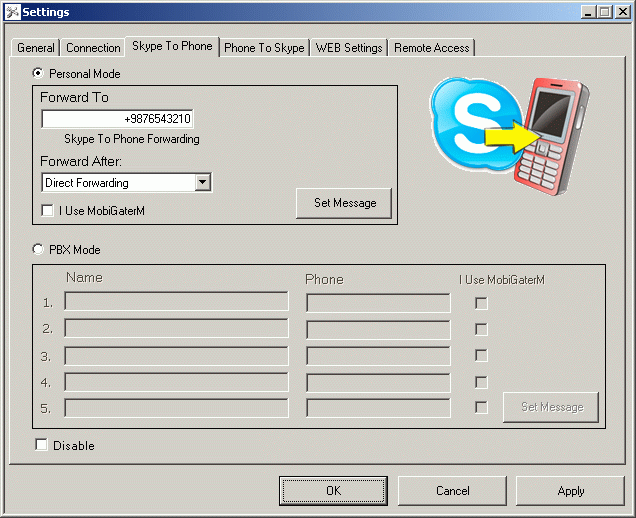Select the PBX Mode radio button
The width and height of the screenshot is (636, 518).
[x=39, y=249]
